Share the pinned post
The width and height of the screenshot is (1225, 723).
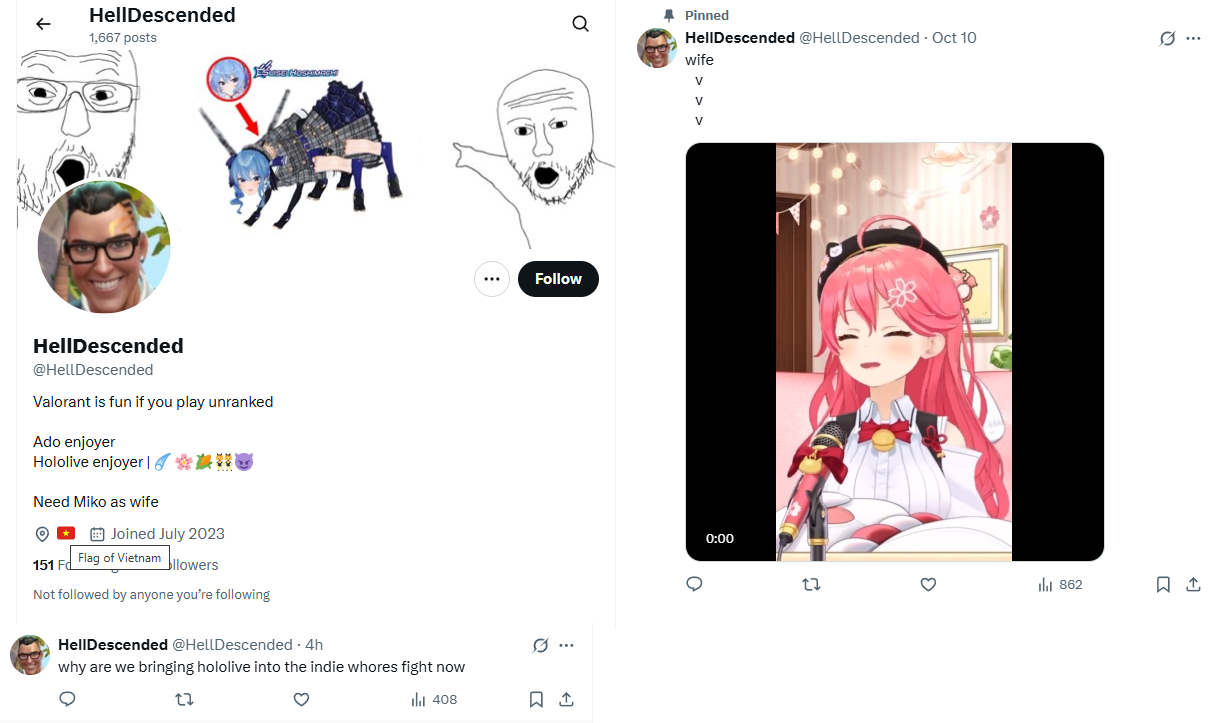[1193, 584]
